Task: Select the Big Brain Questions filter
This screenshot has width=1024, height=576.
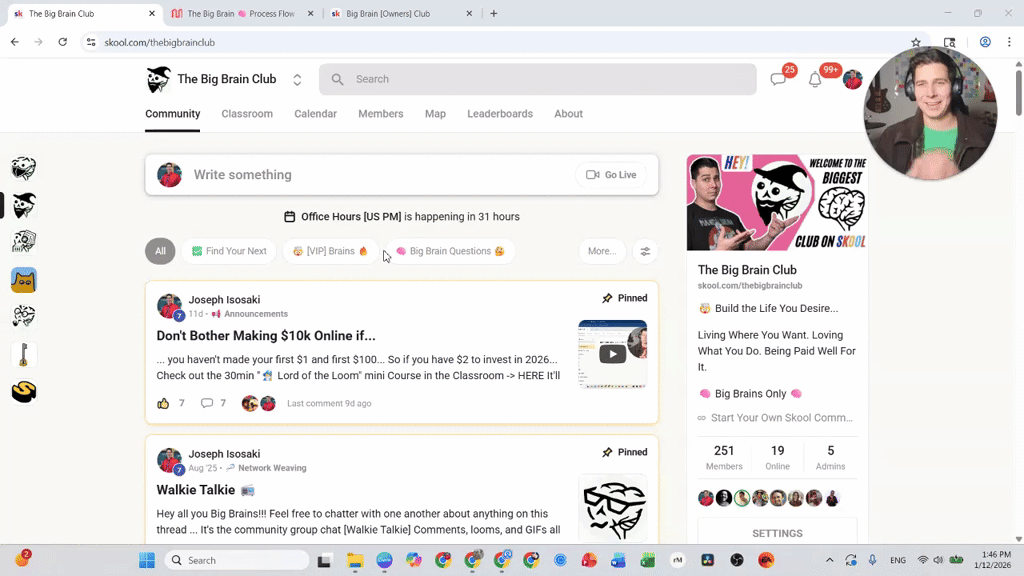Action: coord(450,251)
